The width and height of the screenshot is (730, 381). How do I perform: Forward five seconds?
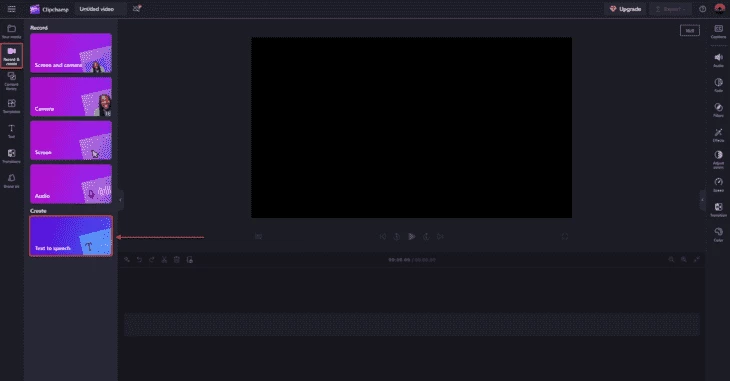[x=426, y=237]
